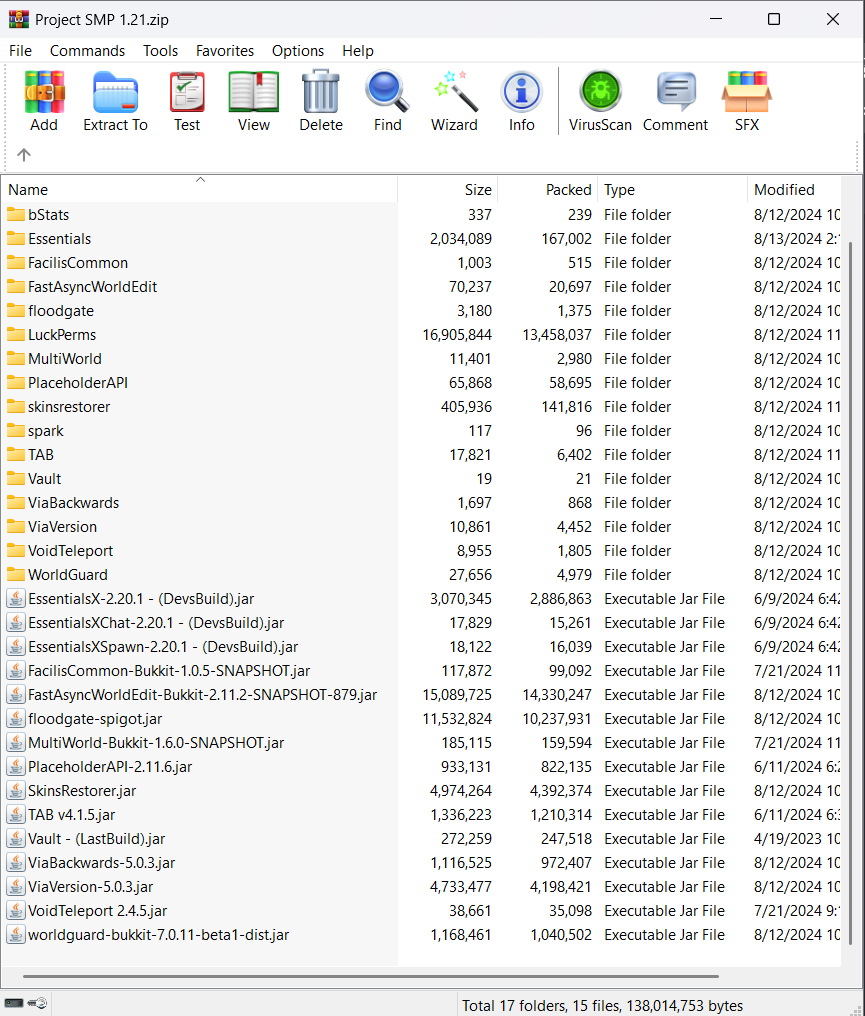Select FastAsyncWorldEdit-Bukkit-2.11.2-SNAPSHOT-879.jar
This screenshot has height=1016, width=865.
tap(421, 695)
